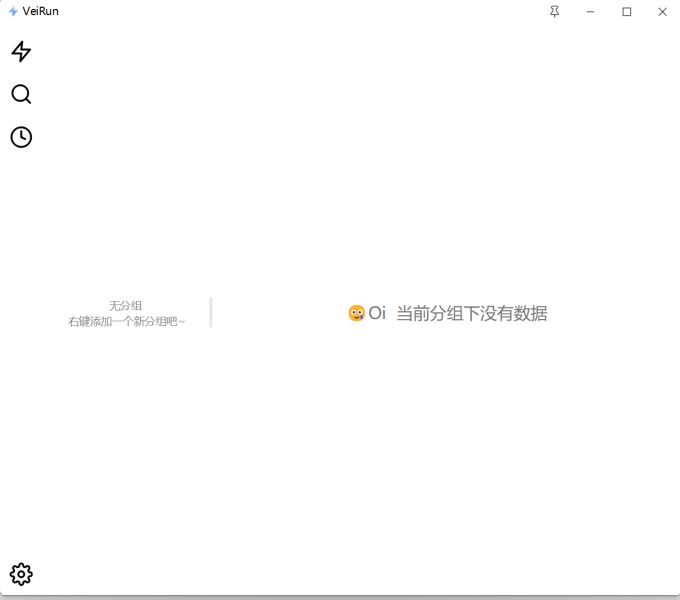The height and width of the screenshot is (600, 680).
Task: Pin the VeiRun window on top
Action: (x=554, y=12)
